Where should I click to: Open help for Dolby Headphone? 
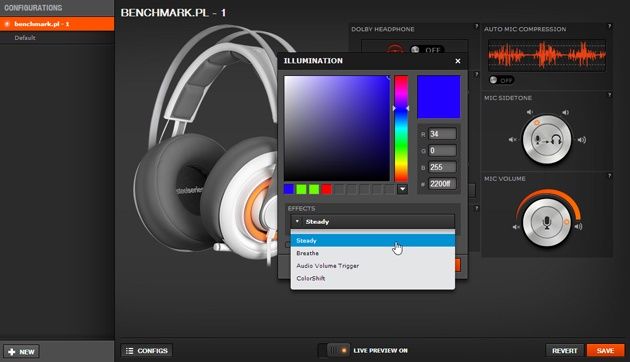pos(477,26)
